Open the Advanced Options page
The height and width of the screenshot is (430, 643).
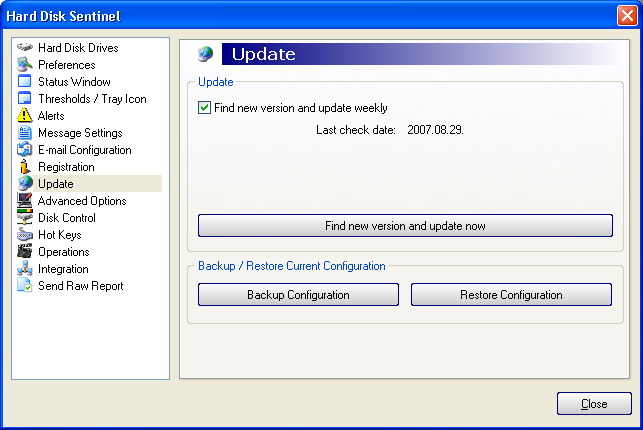[x=82, y=201]
